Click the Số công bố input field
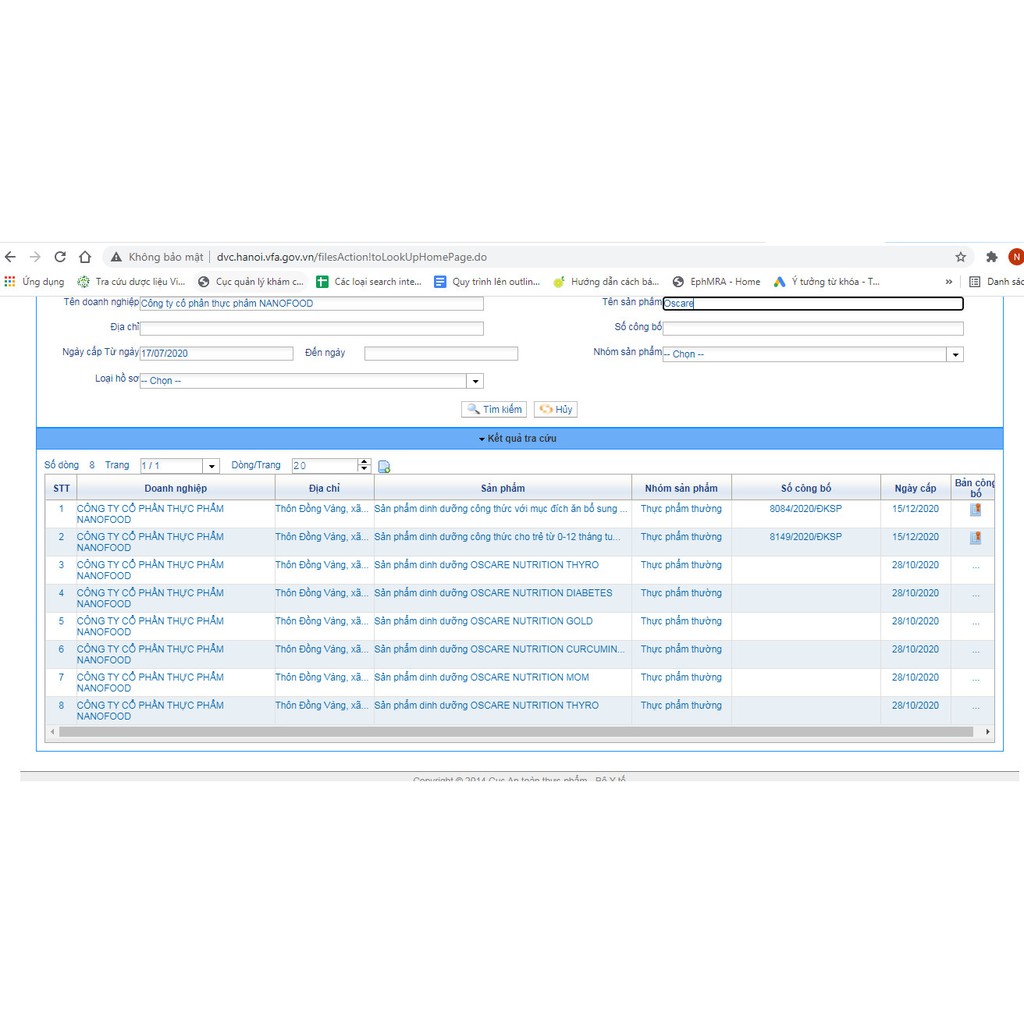1024x1024 pixels. [x=813, y=328]
